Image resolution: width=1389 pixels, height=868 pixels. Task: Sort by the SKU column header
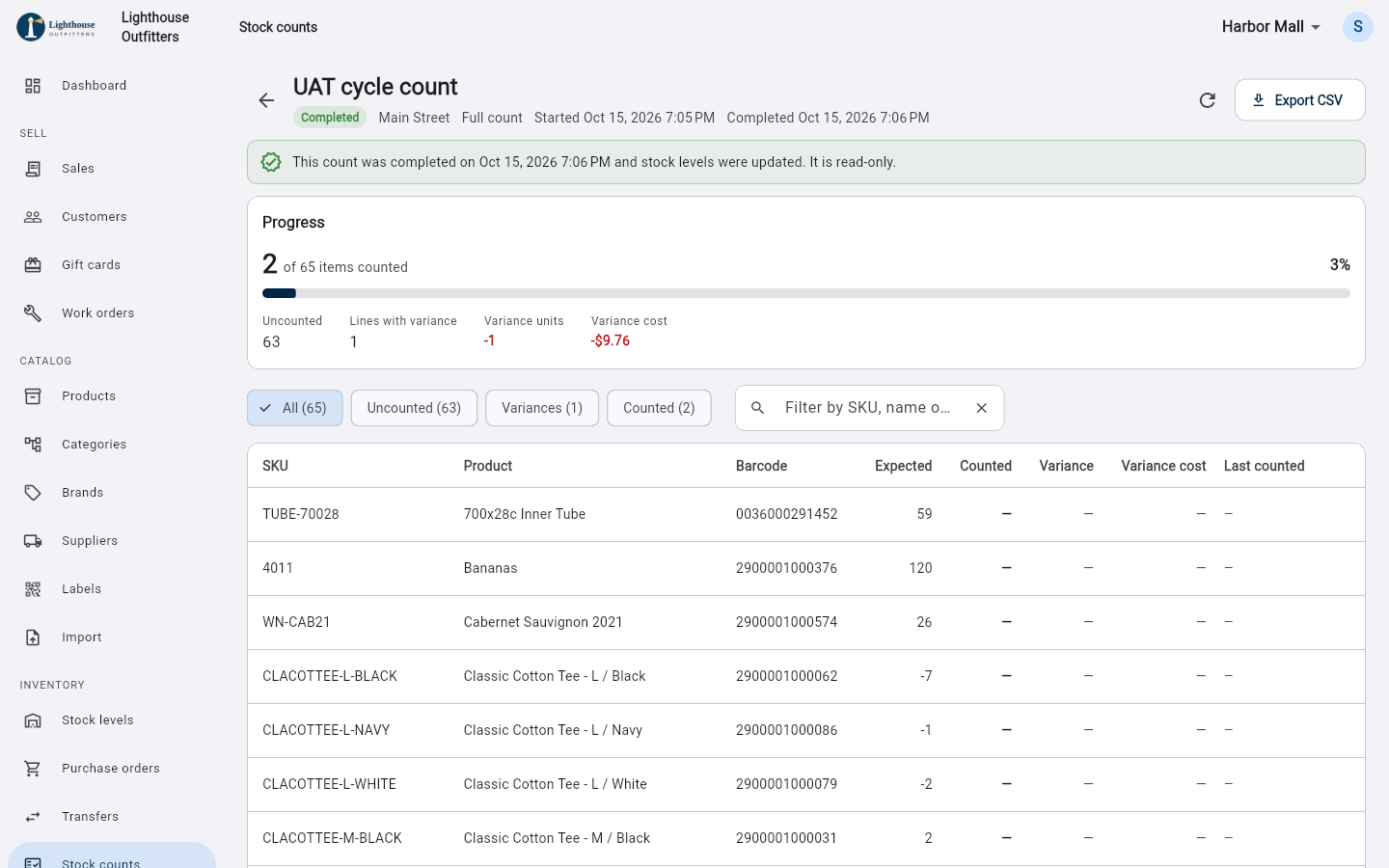pyautogui.click(x=275, y=466)
